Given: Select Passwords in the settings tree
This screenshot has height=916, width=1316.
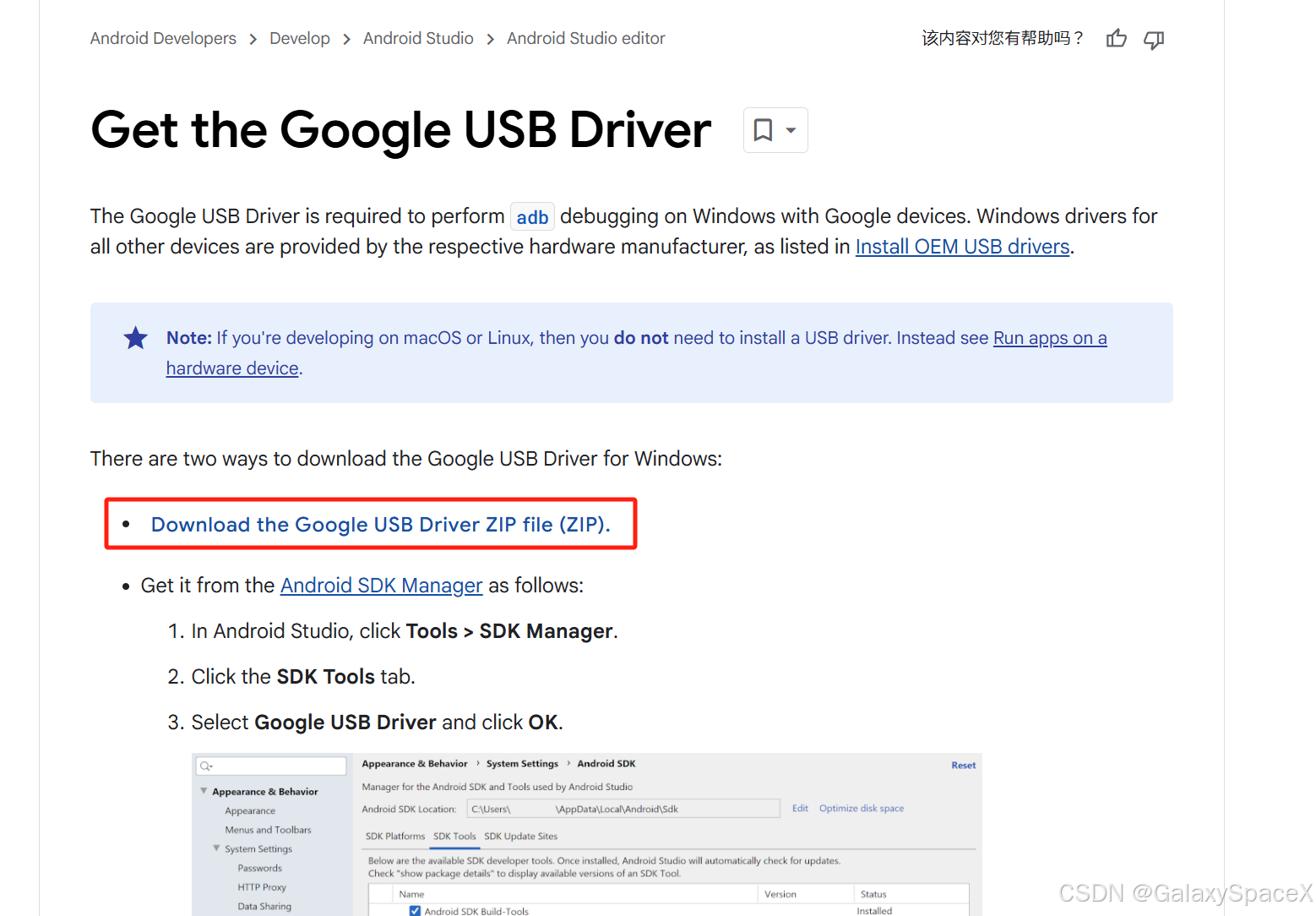Looking at the screenshot, I should 259,868.
